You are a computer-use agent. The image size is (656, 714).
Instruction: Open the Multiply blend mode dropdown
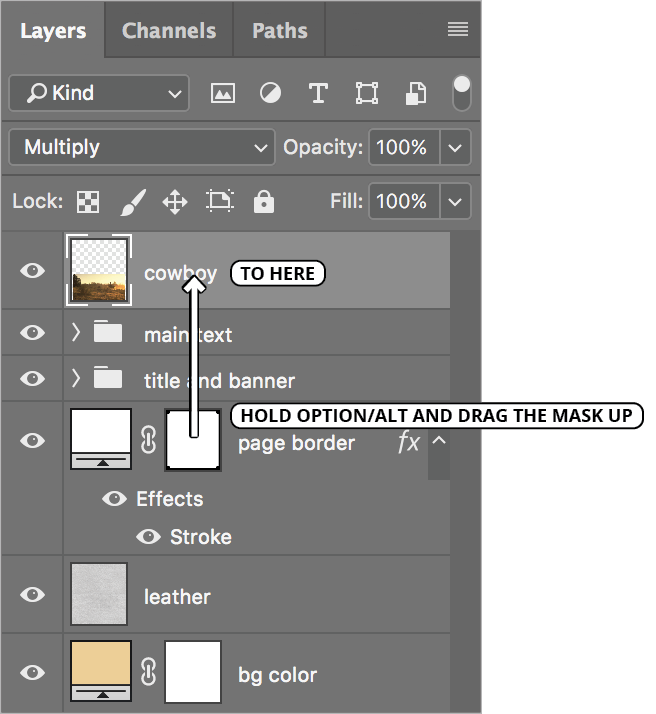142,147
